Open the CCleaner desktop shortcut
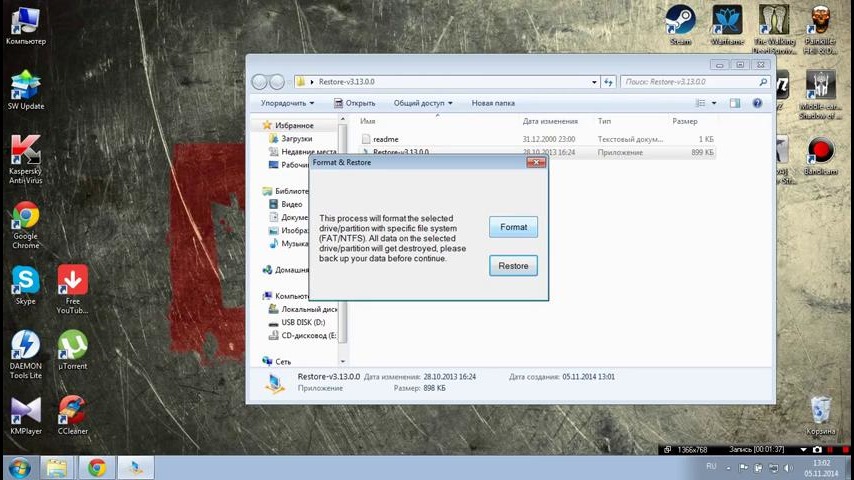Viewport: 854px width, 480px height. click(72, 411)
